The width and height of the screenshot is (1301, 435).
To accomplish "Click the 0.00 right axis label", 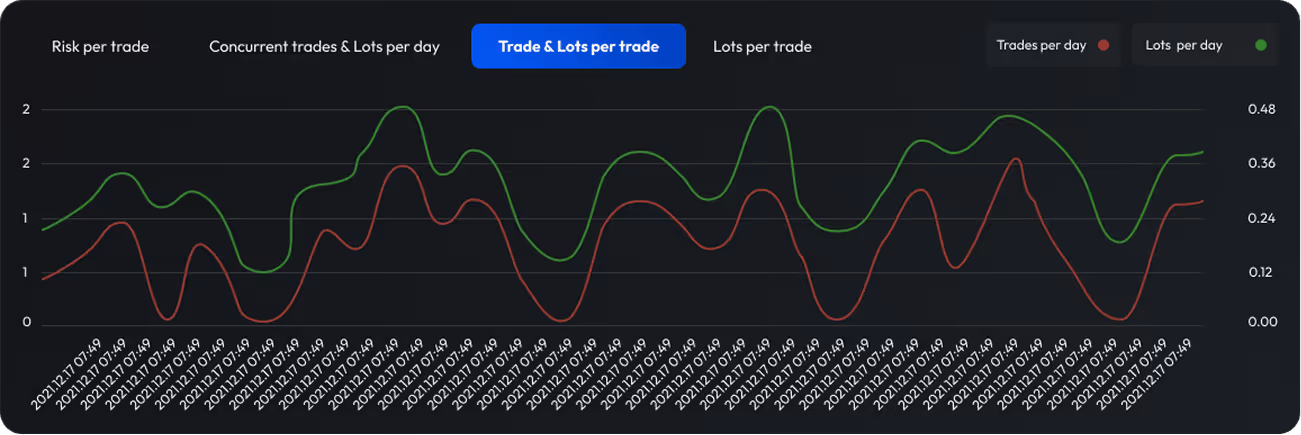I will (x=1261, y=322).
